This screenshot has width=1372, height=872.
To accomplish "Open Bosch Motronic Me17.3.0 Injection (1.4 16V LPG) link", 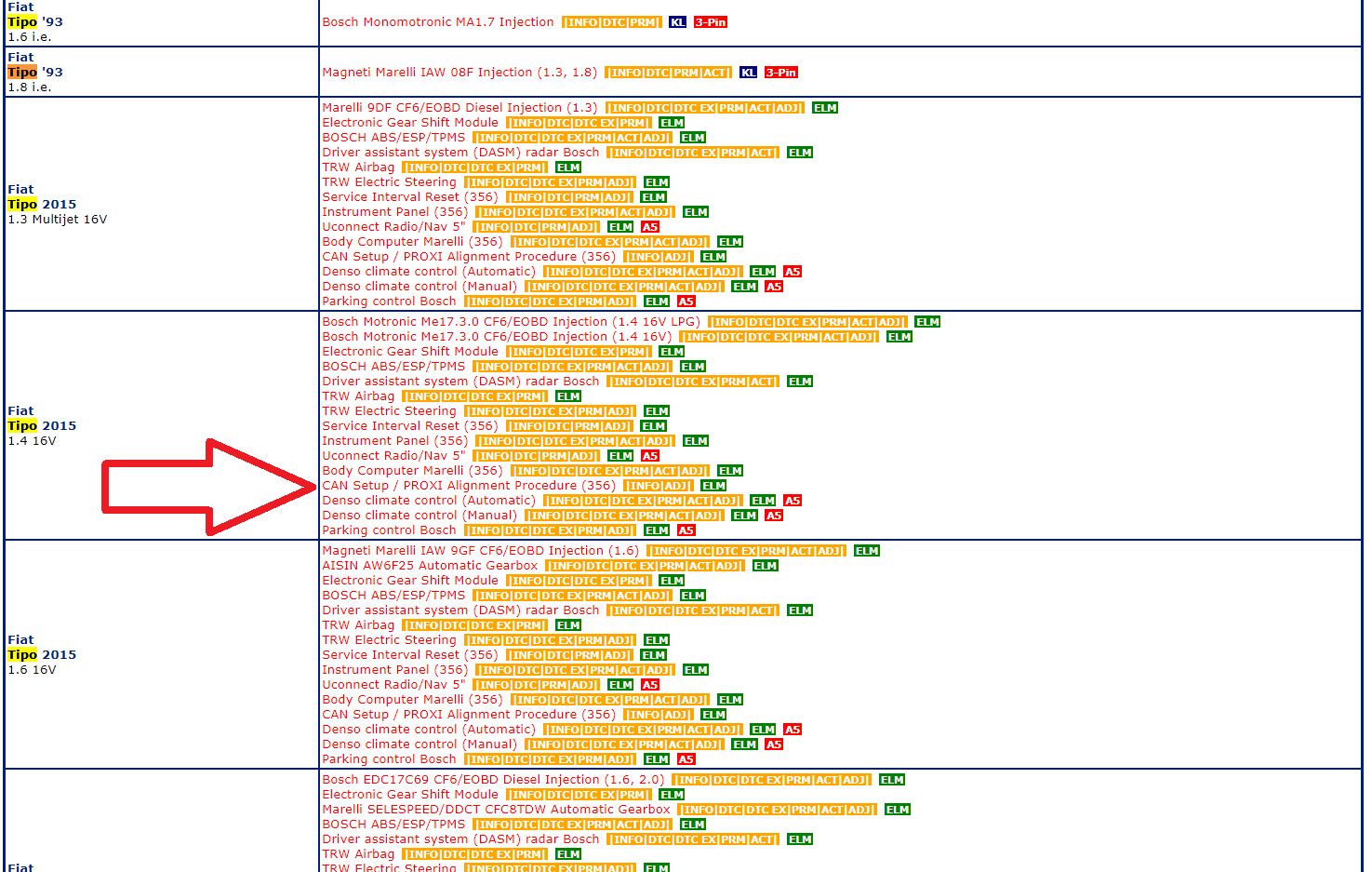I will (x=511, y=322).
